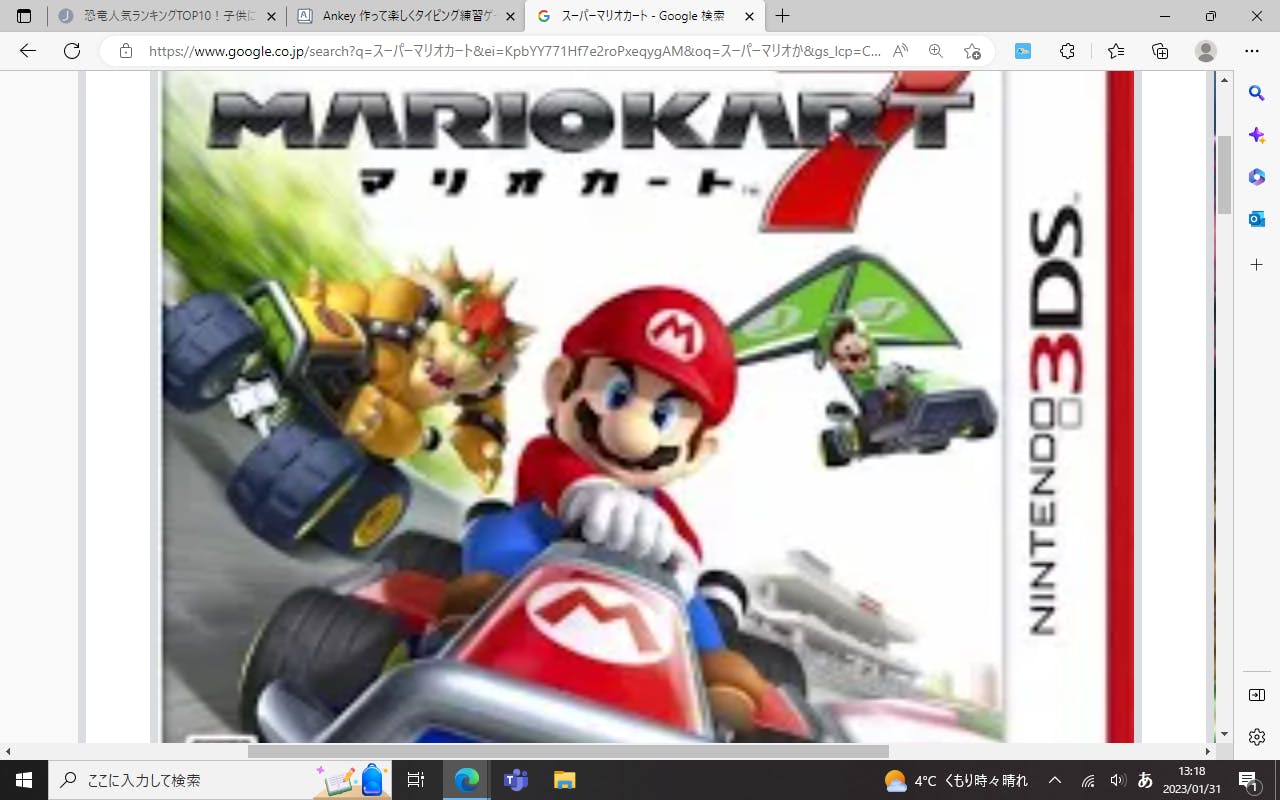The image size is (1280, 800).
Task: Click the sidebar Search magnifier icon
Action: point(1256,93)
